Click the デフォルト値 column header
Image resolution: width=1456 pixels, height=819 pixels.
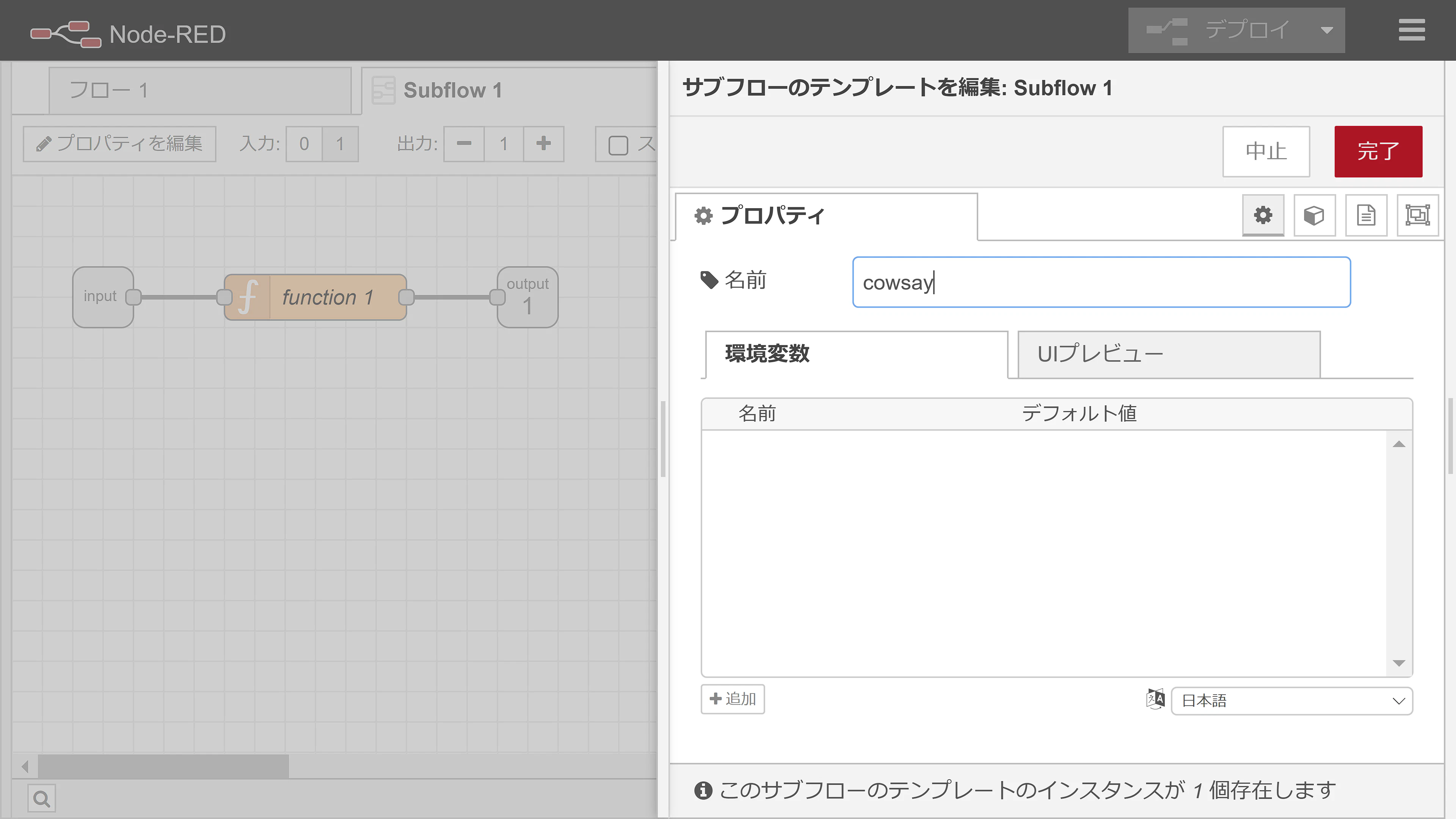[1079, 413]
